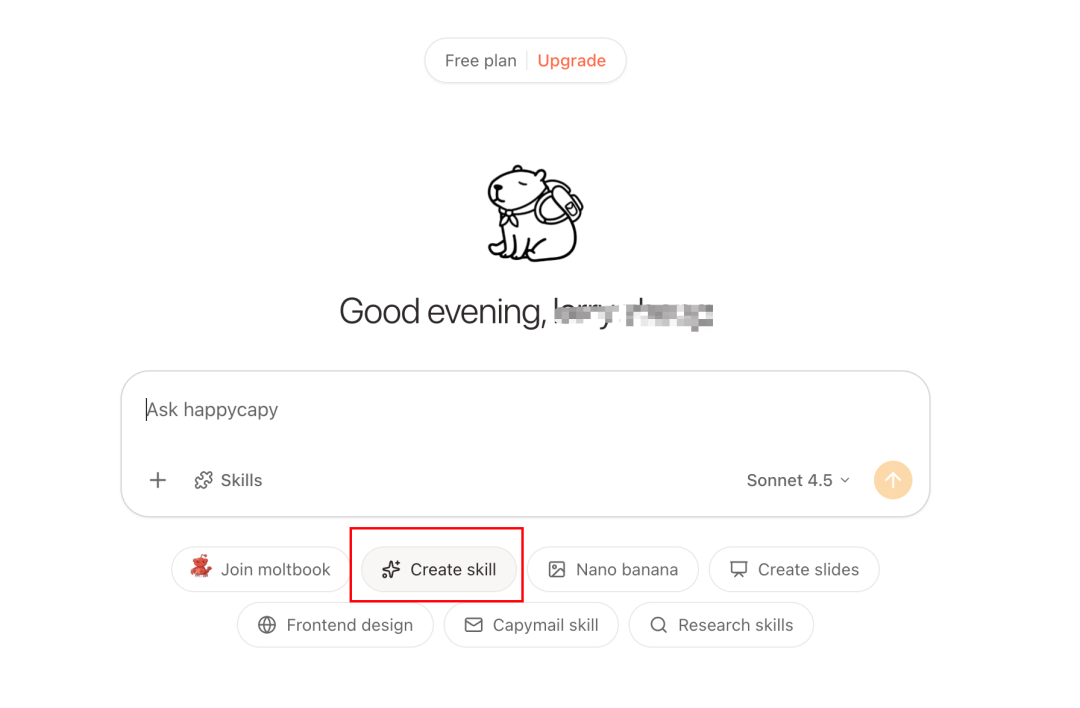
Task: Click the globe icon on Frontend design
Action: click(x=267, y=625)
